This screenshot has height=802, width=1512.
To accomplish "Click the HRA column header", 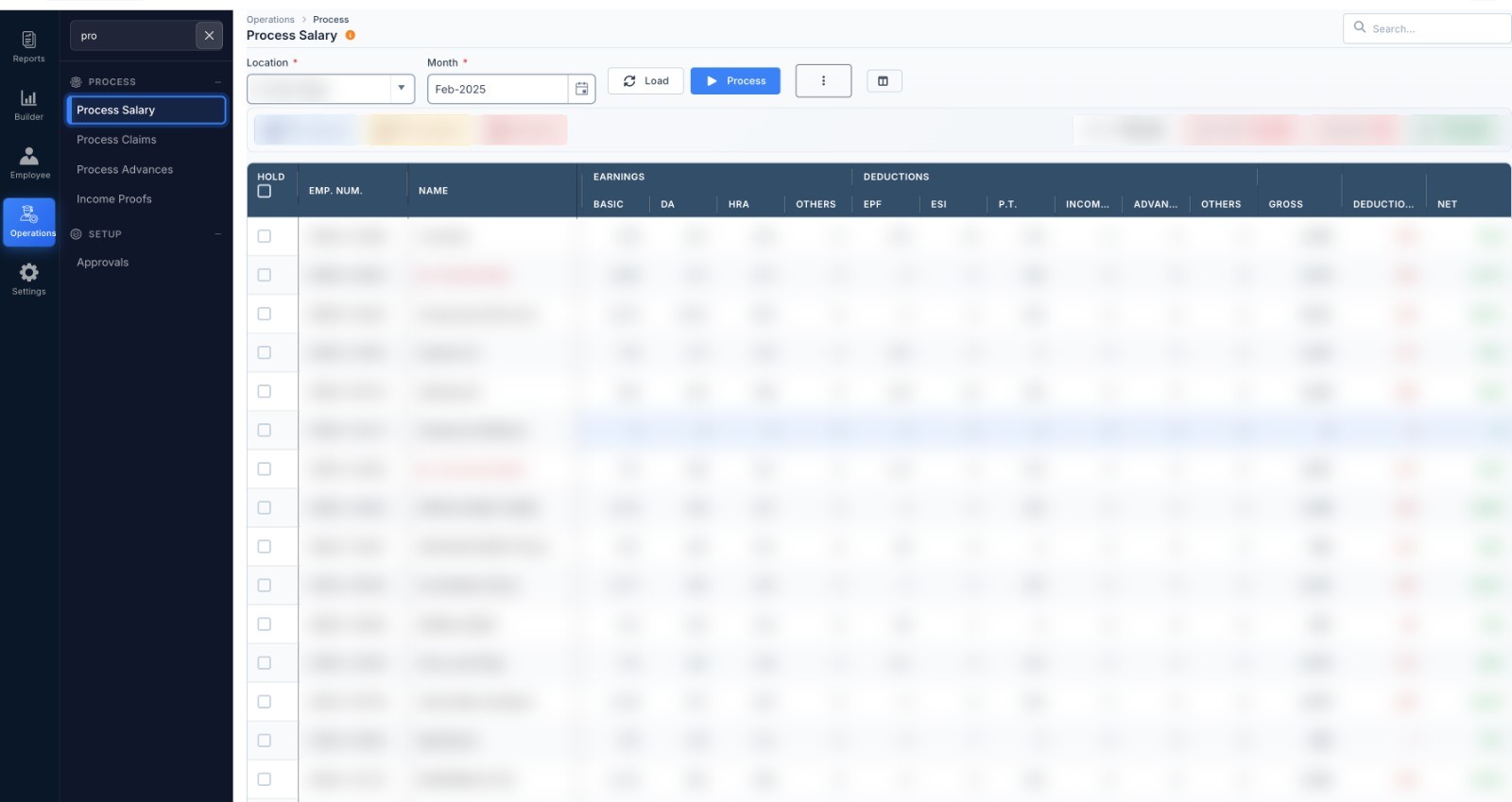I will click(x=739, y=204).
